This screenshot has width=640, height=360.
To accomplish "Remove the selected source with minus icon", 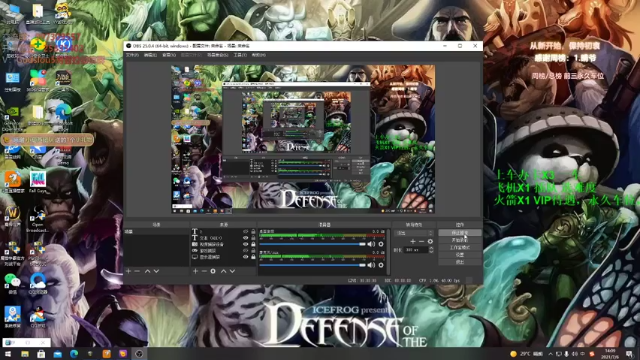I will [204, 271].
